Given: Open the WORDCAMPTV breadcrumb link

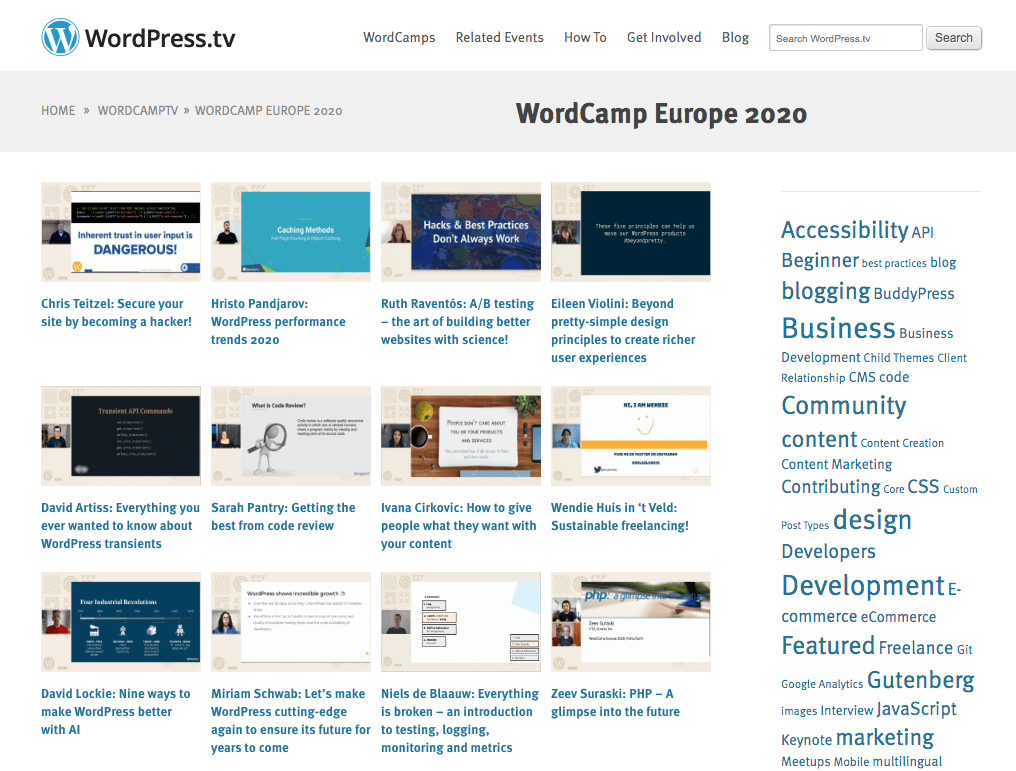Looking at the screenshot, I should click(137, 110).
